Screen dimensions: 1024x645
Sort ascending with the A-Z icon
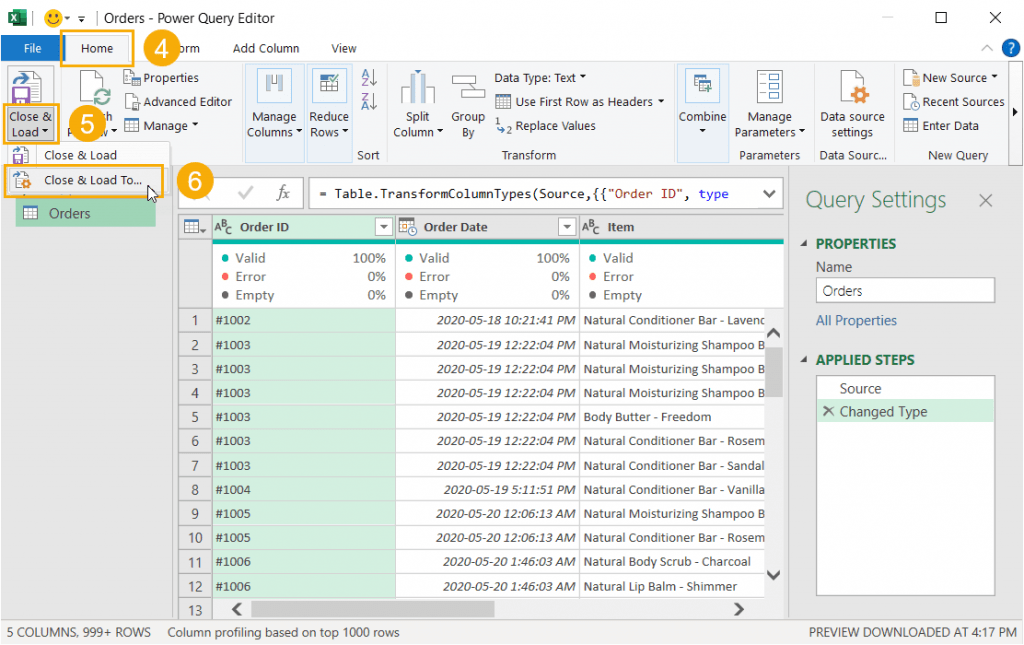coord(369,77)
